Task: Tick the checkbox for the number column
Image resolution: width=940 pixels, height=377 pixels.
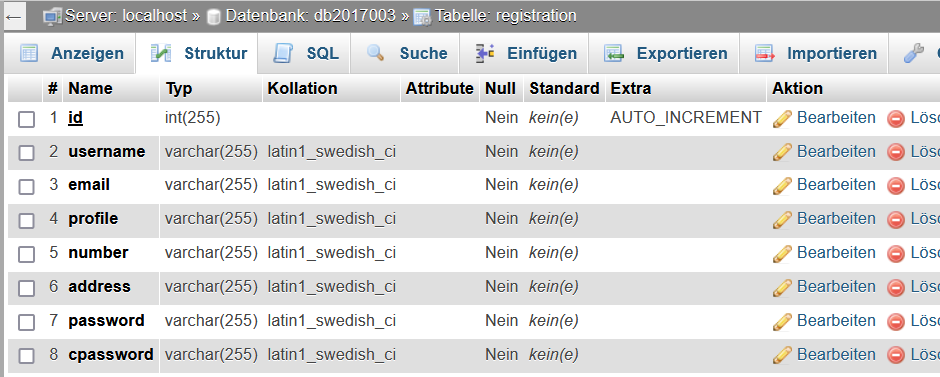Action: [26, 255]
